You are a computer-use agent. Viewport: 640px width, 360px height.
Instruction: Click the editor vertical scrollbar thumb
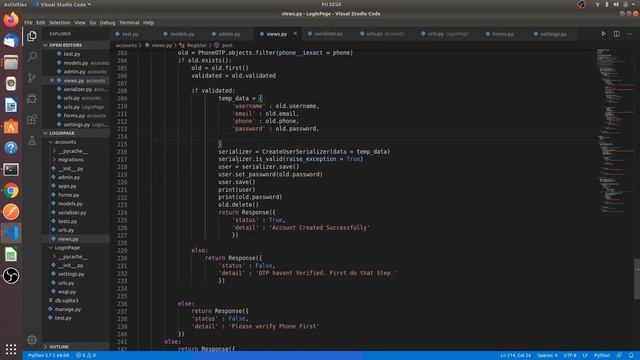[637, 279]
